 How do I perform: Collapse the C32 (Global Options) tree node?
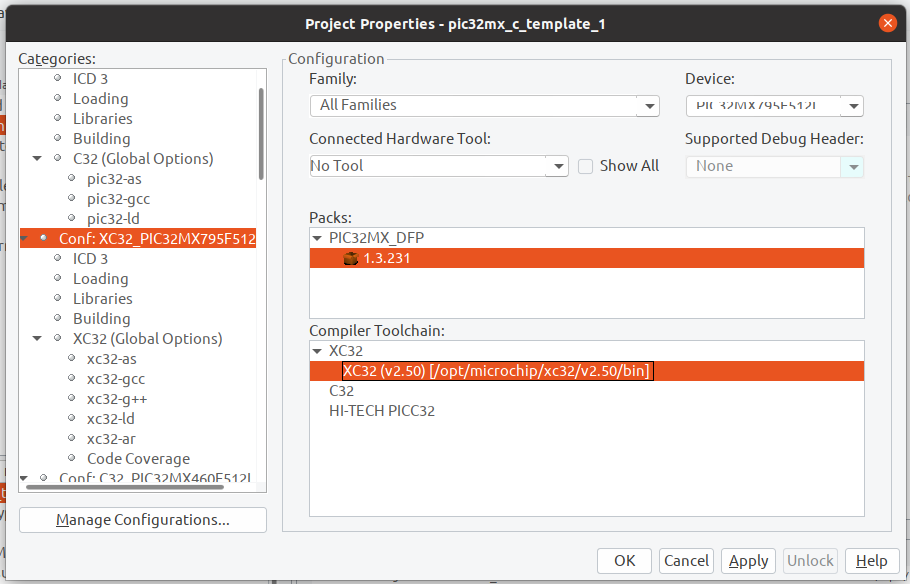pos(37,158)
